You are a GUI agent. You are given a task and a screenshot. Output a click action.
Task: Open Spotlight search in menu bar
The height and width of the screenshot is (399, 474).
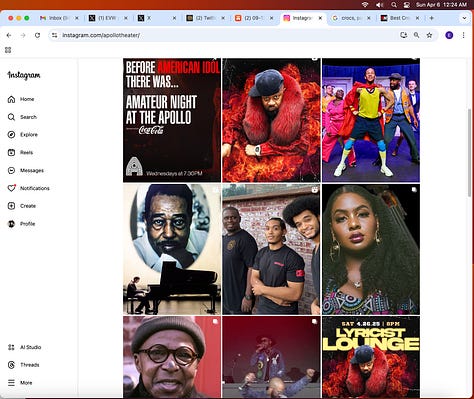pos(394,5)
